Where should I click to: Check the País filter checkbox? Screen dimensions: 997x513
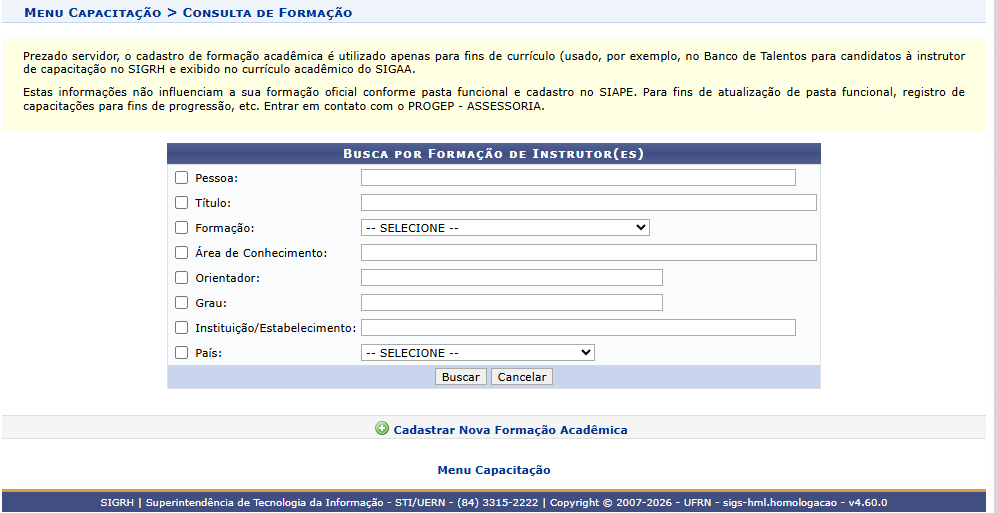tap(182, 353)
